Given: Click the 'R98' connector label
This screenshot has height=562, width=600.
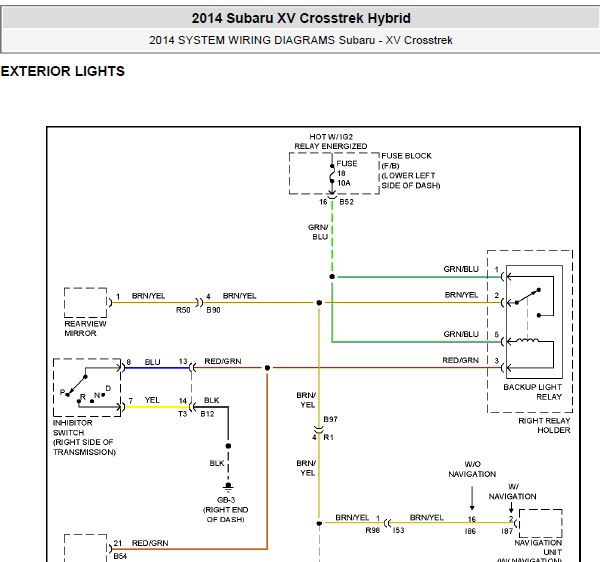Looking at the screenshot, I should [372, 530].
